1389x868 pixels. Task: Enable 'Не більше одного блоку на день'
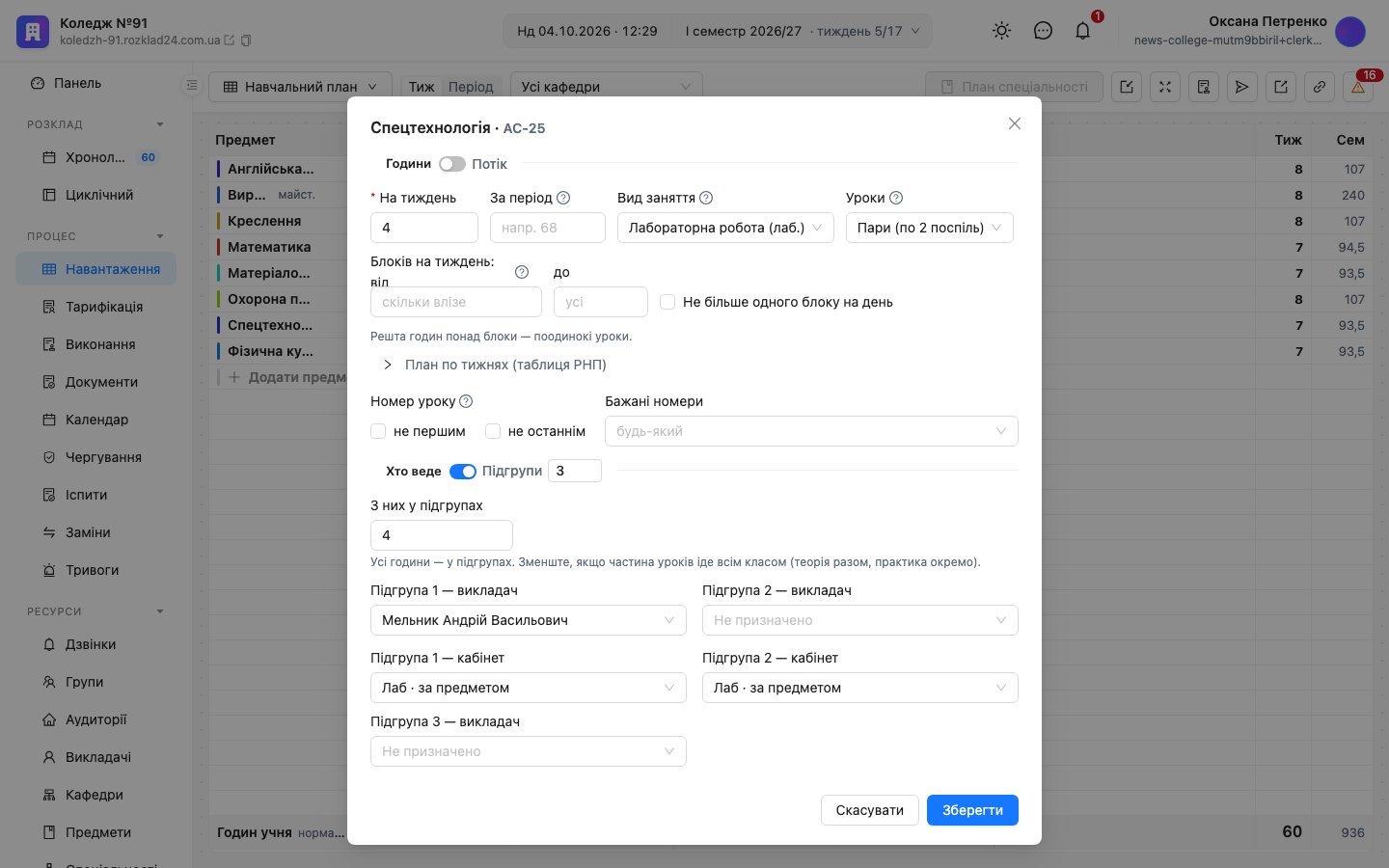tap(667, 302)
